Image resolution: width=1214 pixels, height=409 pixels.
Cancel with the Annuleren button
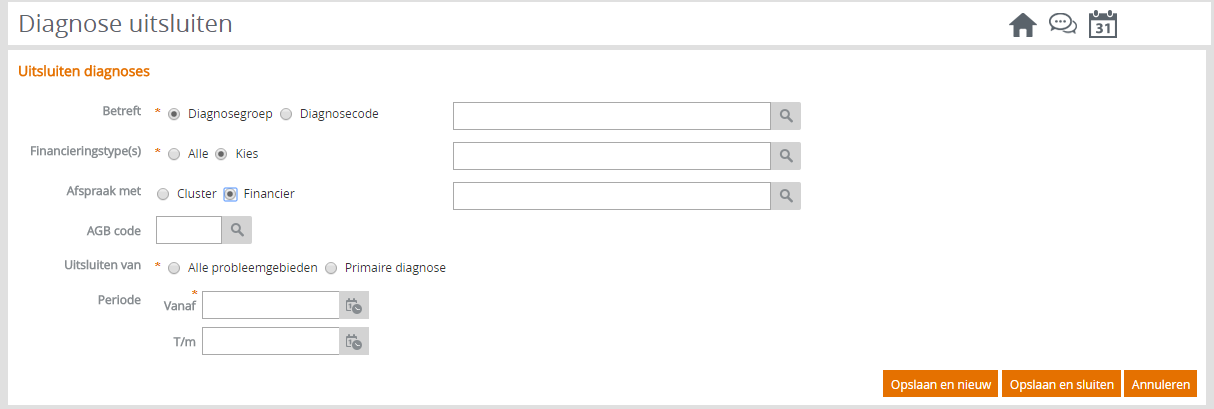point(1160,384)
